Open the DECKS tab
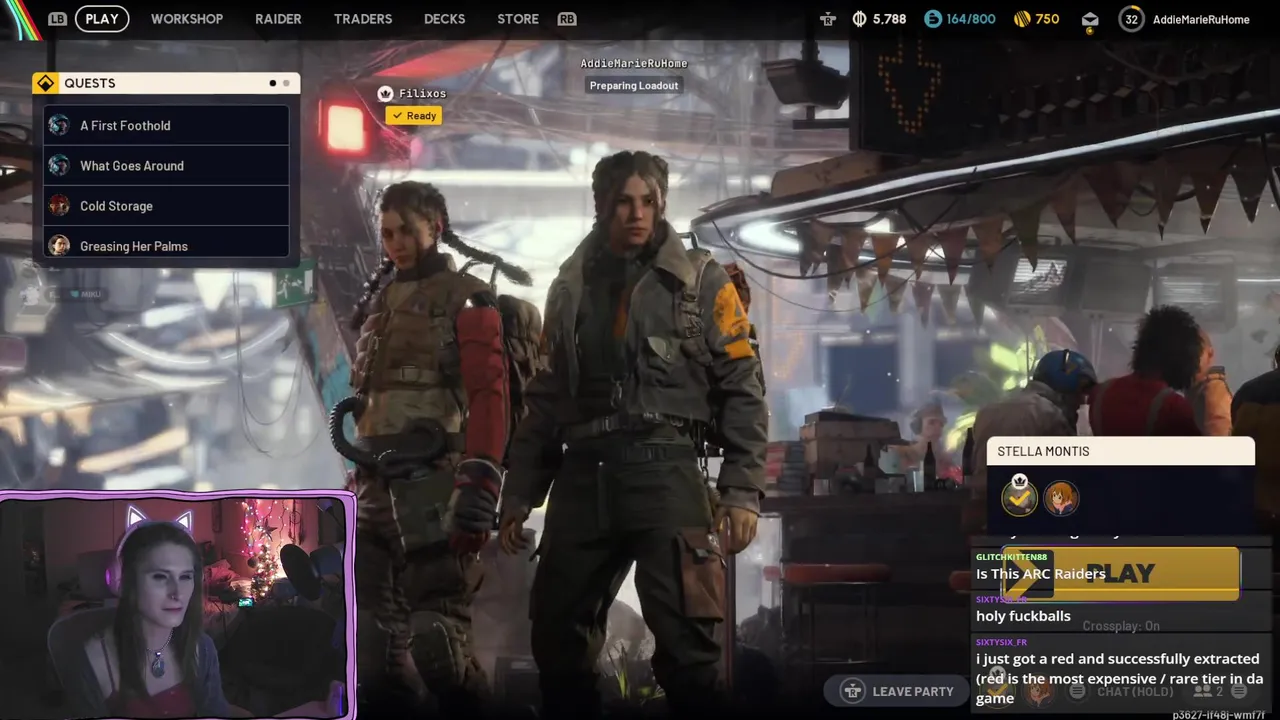The height and width of the screenshot is (720, 1280). point(444,18)
